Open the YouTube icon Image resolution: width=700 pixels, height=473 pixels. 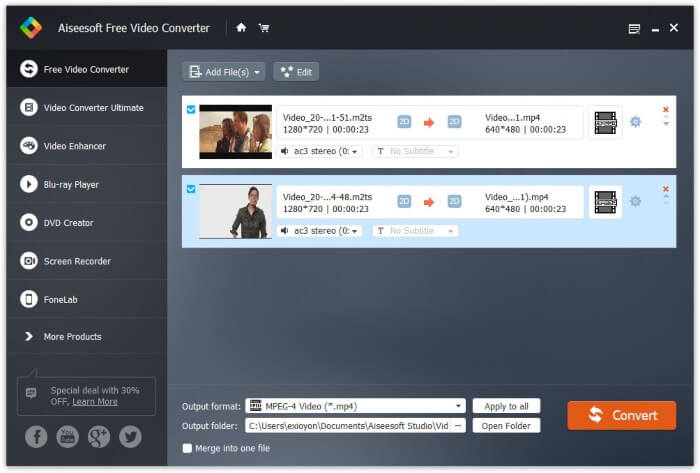pyautogui.click(x=67, y=437)
